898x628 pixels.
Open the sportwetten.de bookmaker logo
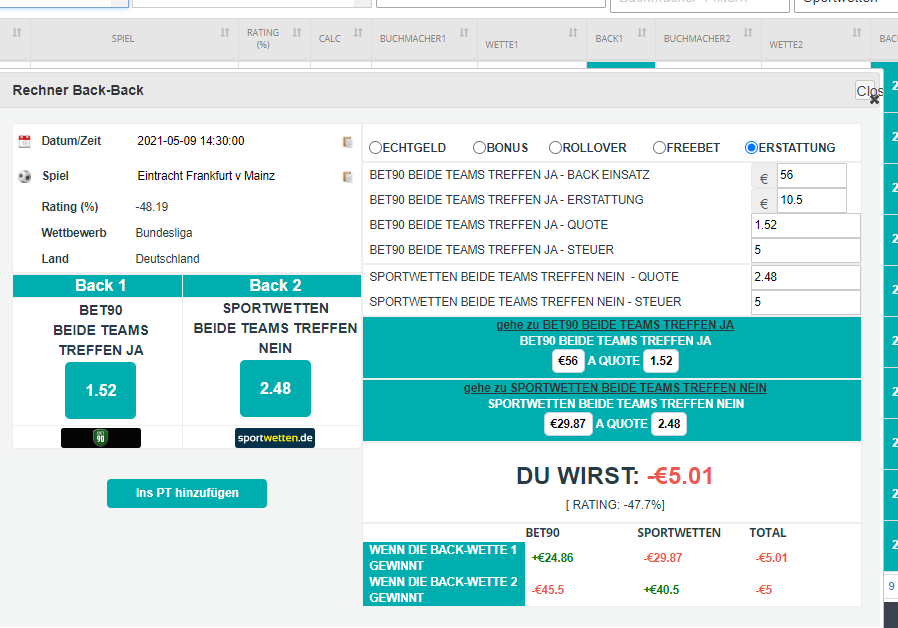[x=275, y=438]
